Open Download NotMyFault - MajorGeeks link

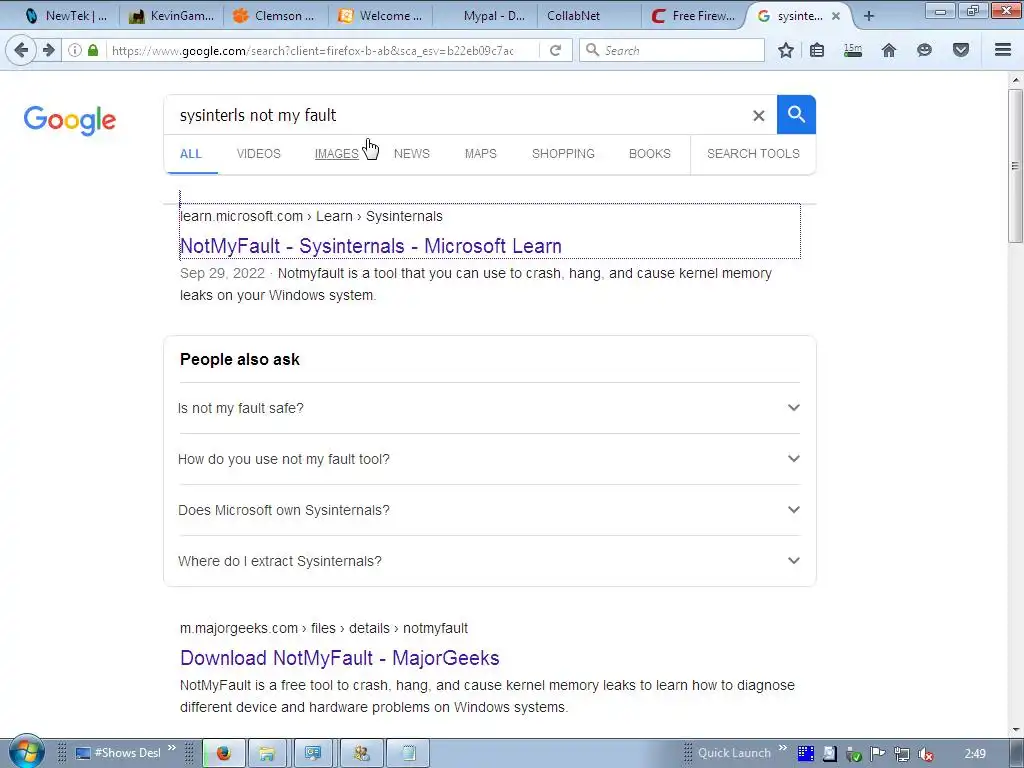(x=340, y=658)
